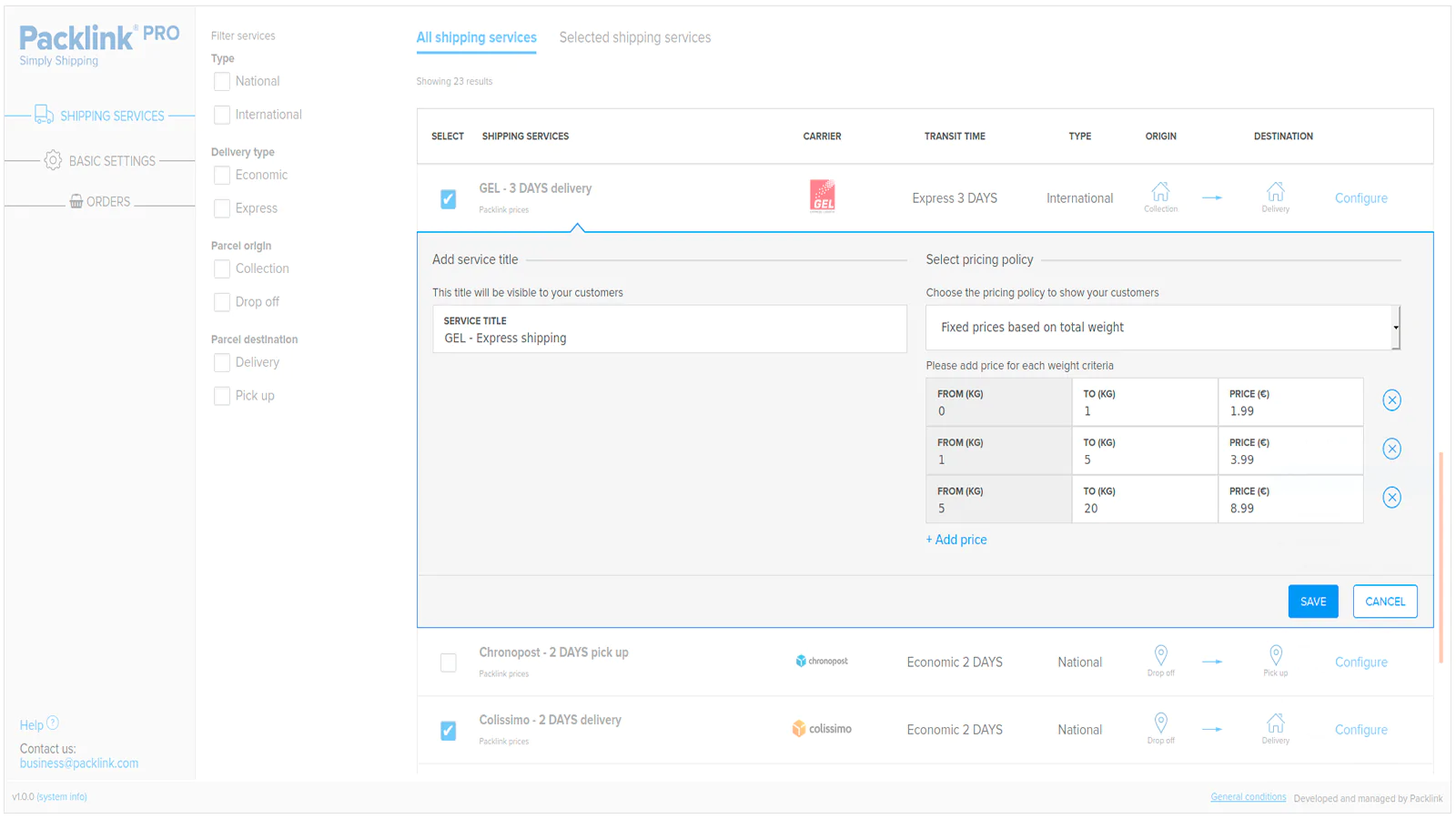The height and width of the screenshot is (819, 1456).
Task: Switch to Selected shipping services tab
Action: [635, 37]
